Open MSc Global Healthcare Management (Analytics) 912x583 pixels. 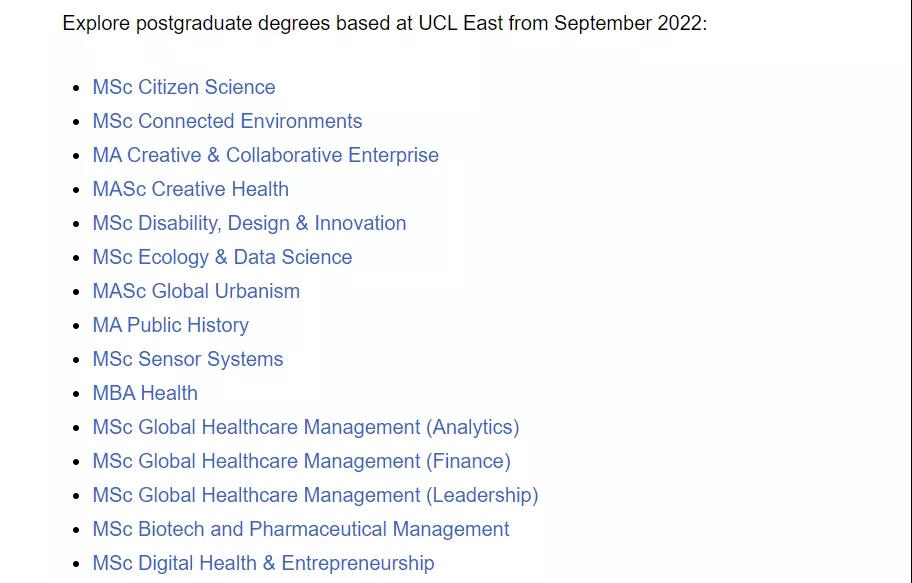[305, 427]
